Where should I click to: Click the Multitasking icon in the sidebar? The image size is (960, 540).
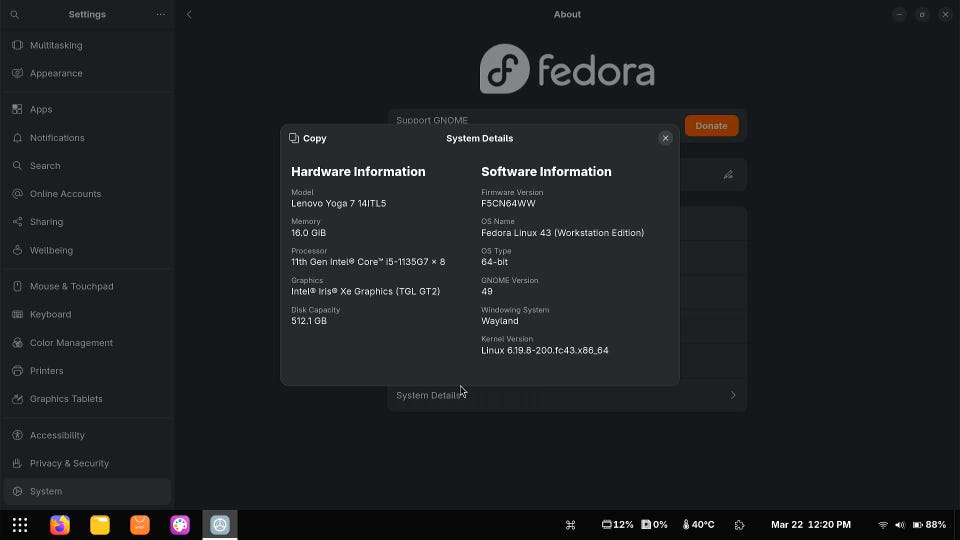pos(17,45)
